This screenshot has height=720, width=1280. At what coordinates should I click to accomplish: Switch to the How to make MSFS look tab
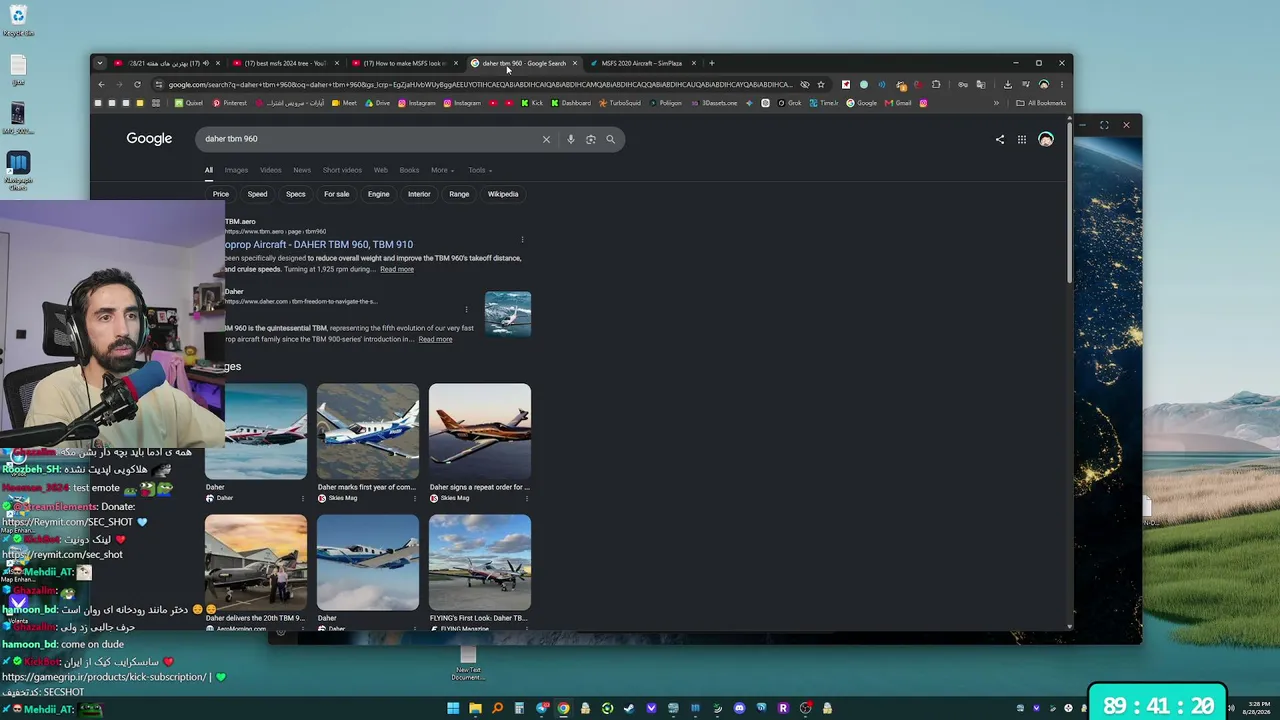[404, 63]
